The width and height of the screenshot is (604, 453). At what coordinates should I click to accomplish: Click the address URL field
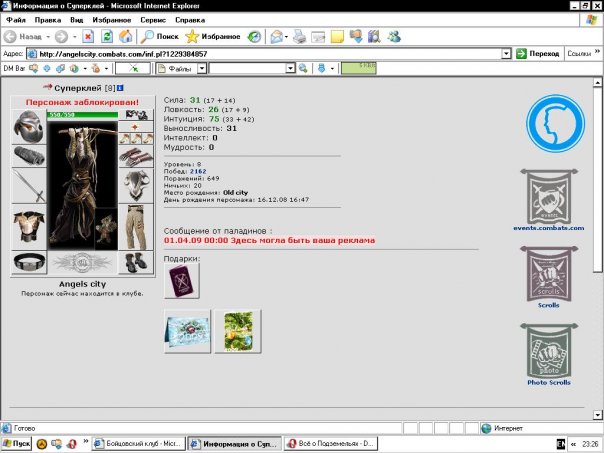click(x=264, y=54)
